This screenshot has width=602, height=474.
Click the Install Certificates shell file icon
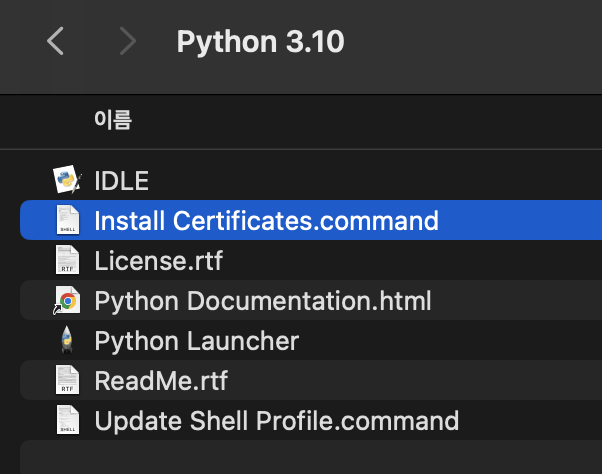[x=68, y=220]
